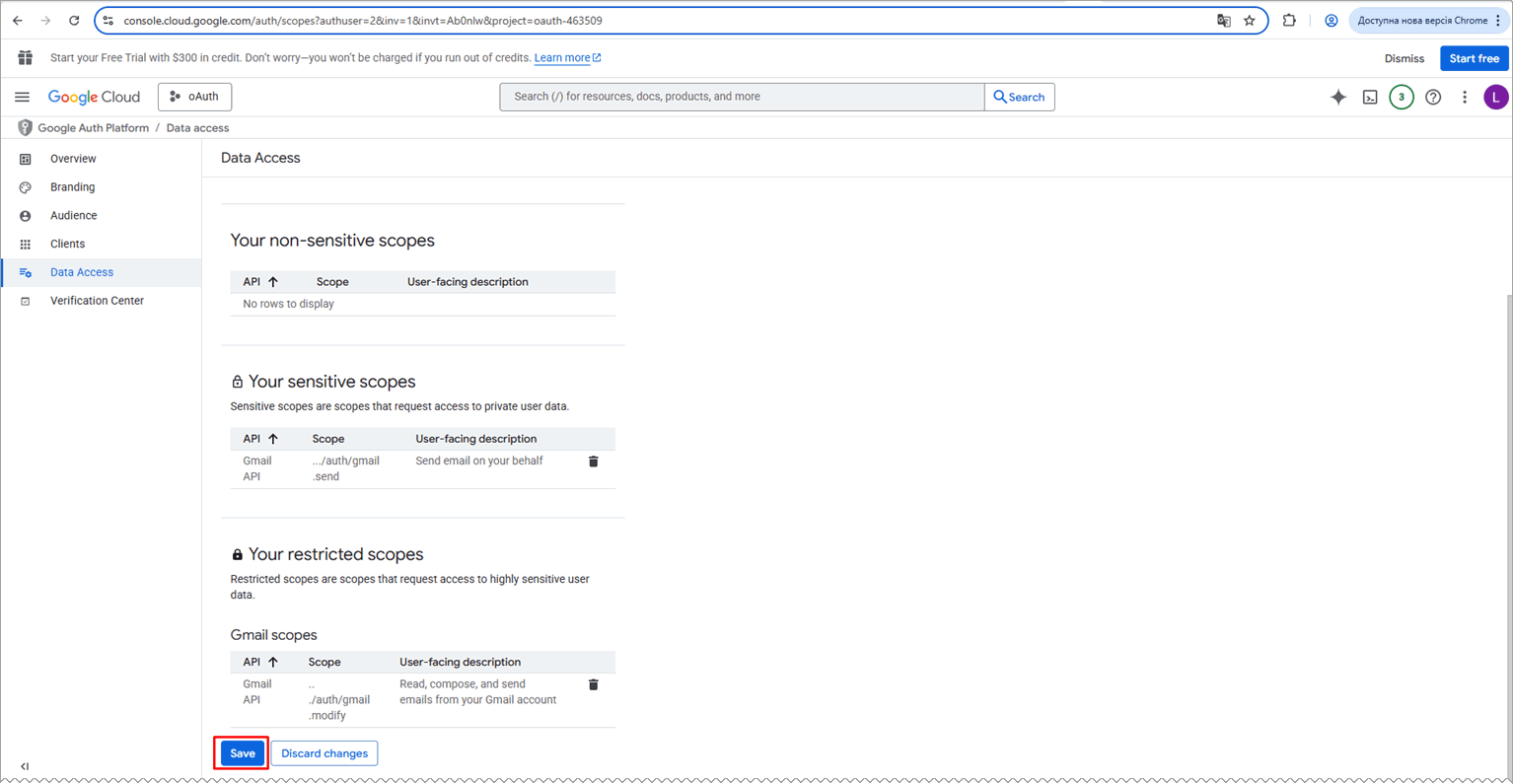Click the Save button
Viewport: 1513px width, 784px height.
pos(243,753)
